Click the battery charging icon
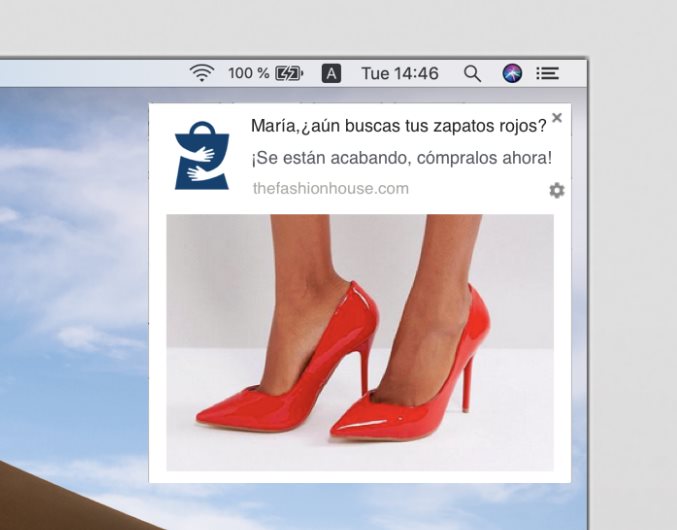 [x=289, y=73]
